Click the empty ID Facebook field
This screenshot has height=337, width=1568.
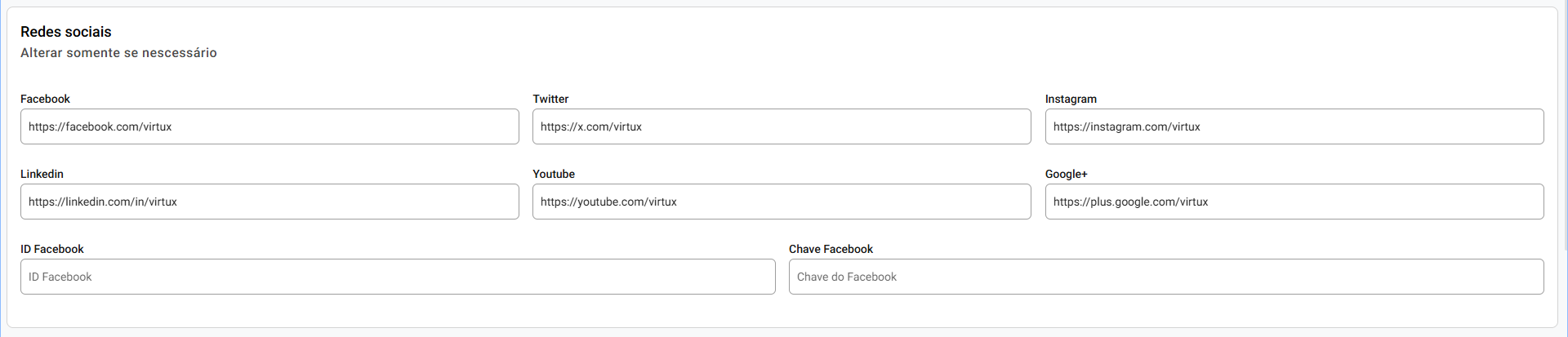click(398, 277)
